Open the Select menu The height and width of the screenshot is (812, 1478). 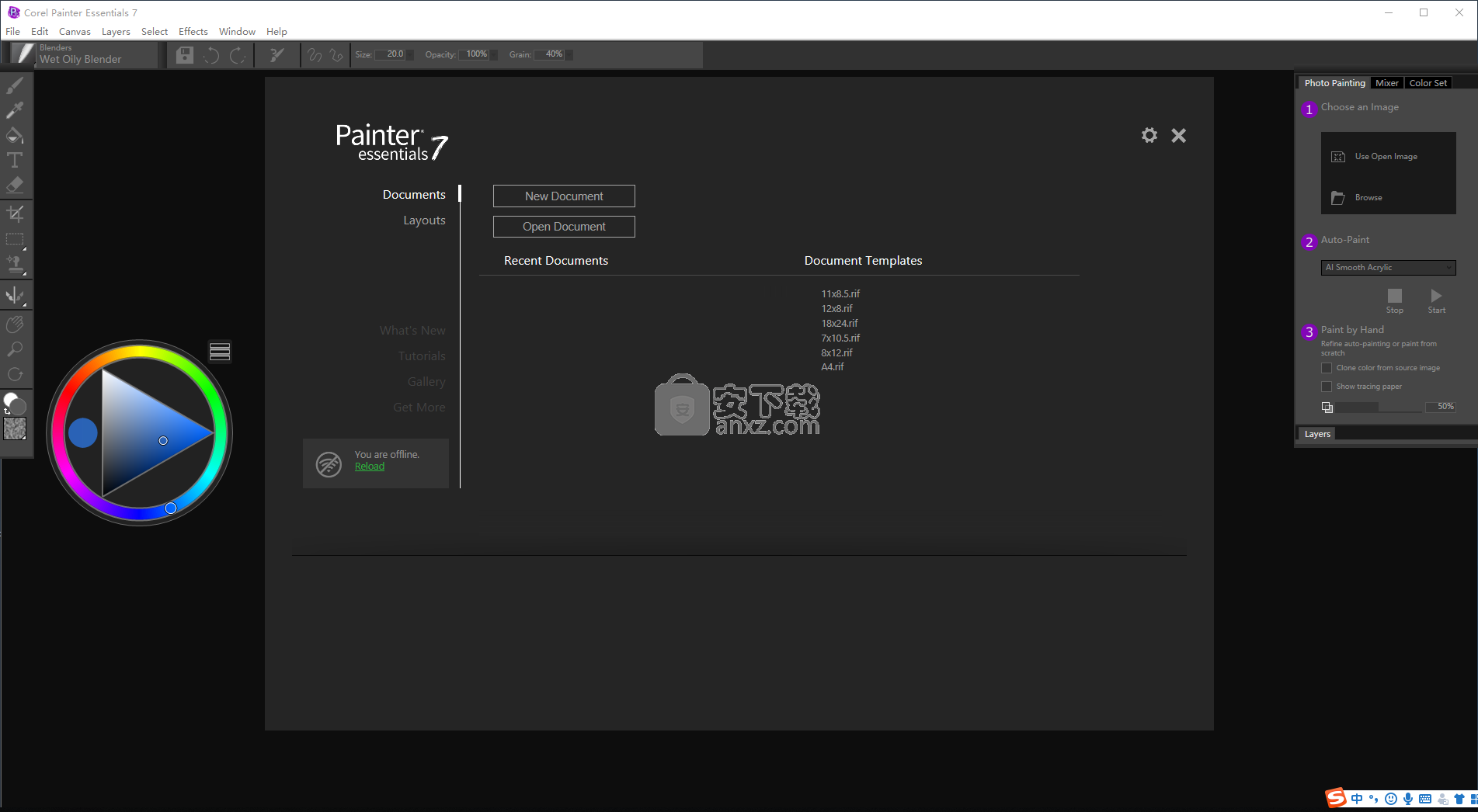pos(155,32)
